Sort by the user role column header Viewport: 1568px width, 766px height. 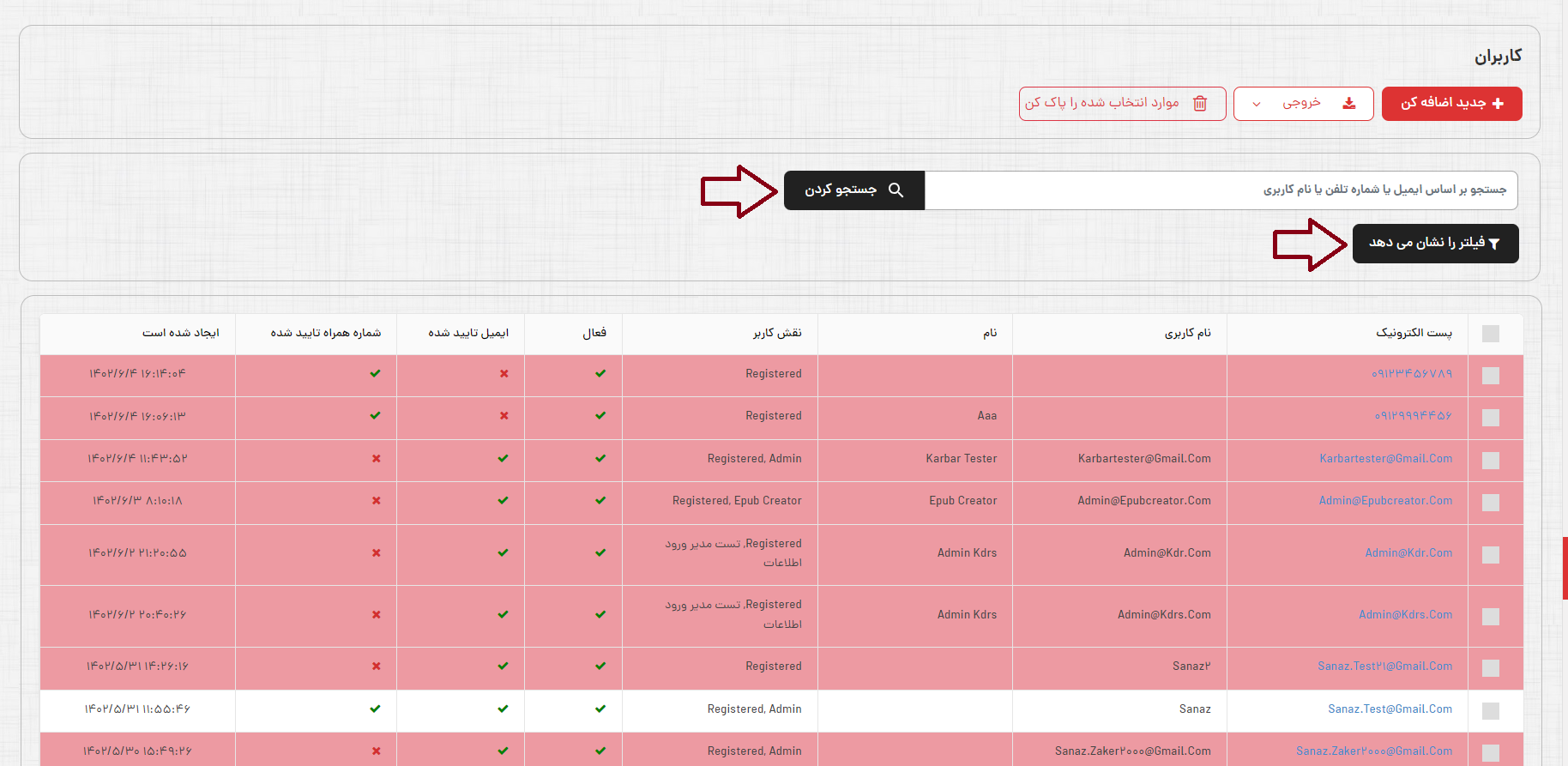tap(777, 333)
